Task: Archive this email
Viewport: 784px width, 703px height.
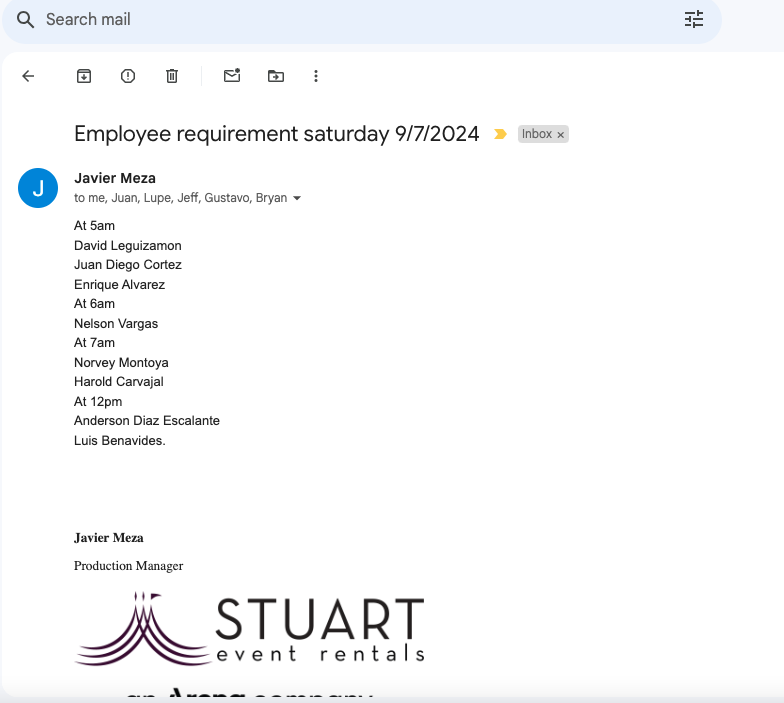Action: 84,76
